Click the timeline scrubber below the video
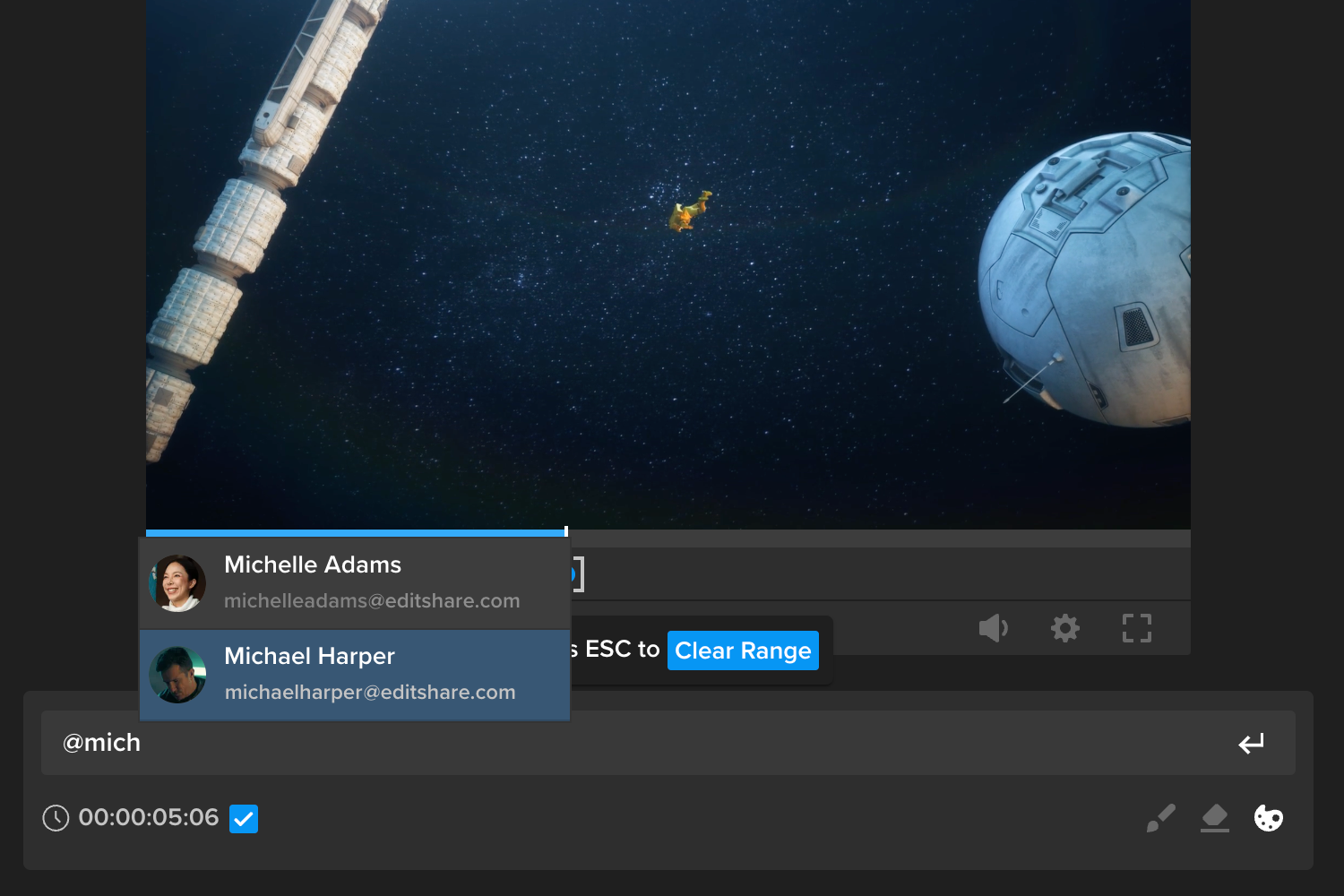1344x896 pixels. point(806,536)
